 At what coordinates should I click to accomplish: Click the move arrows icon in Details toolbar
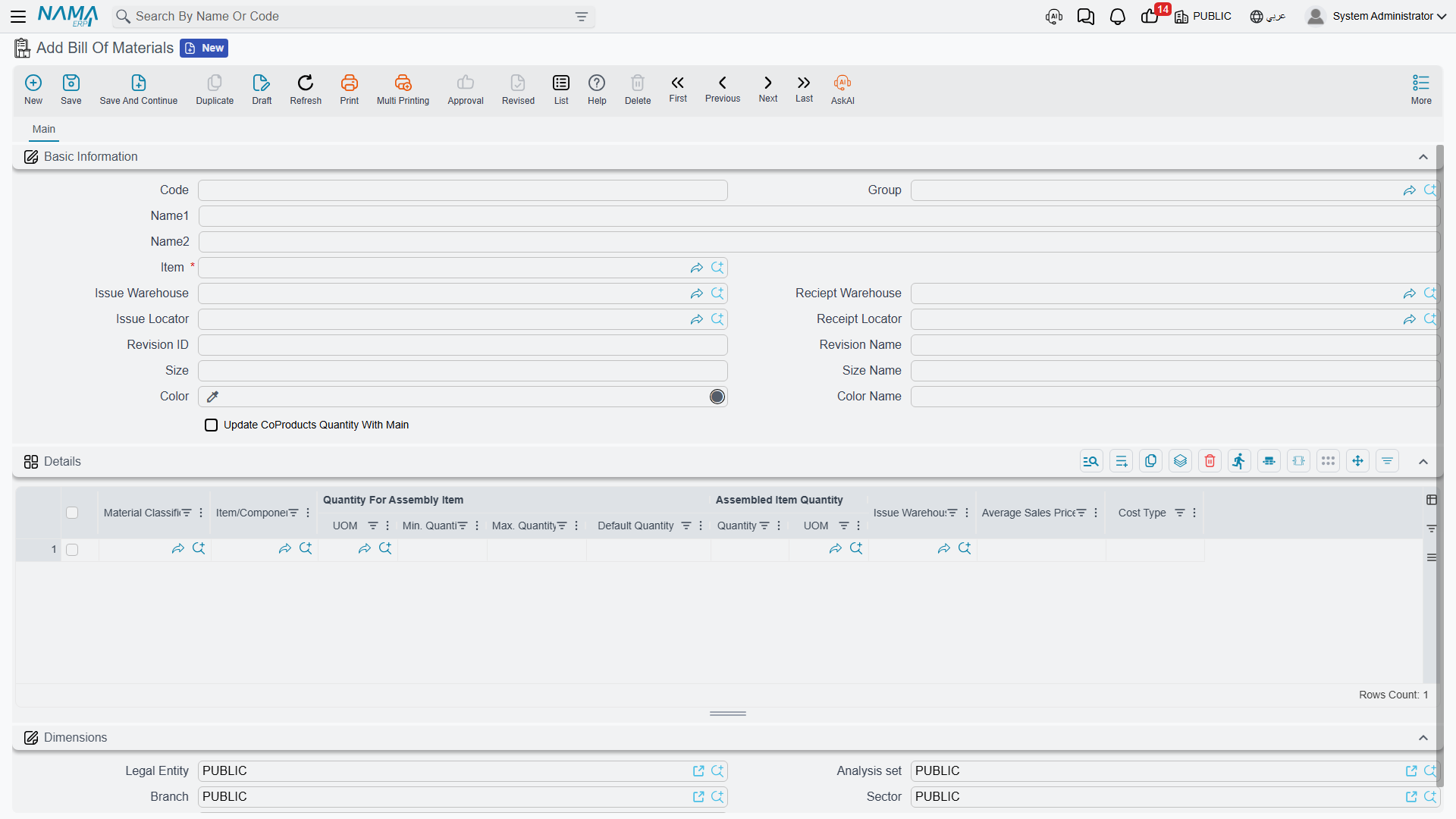point(1358,461)
